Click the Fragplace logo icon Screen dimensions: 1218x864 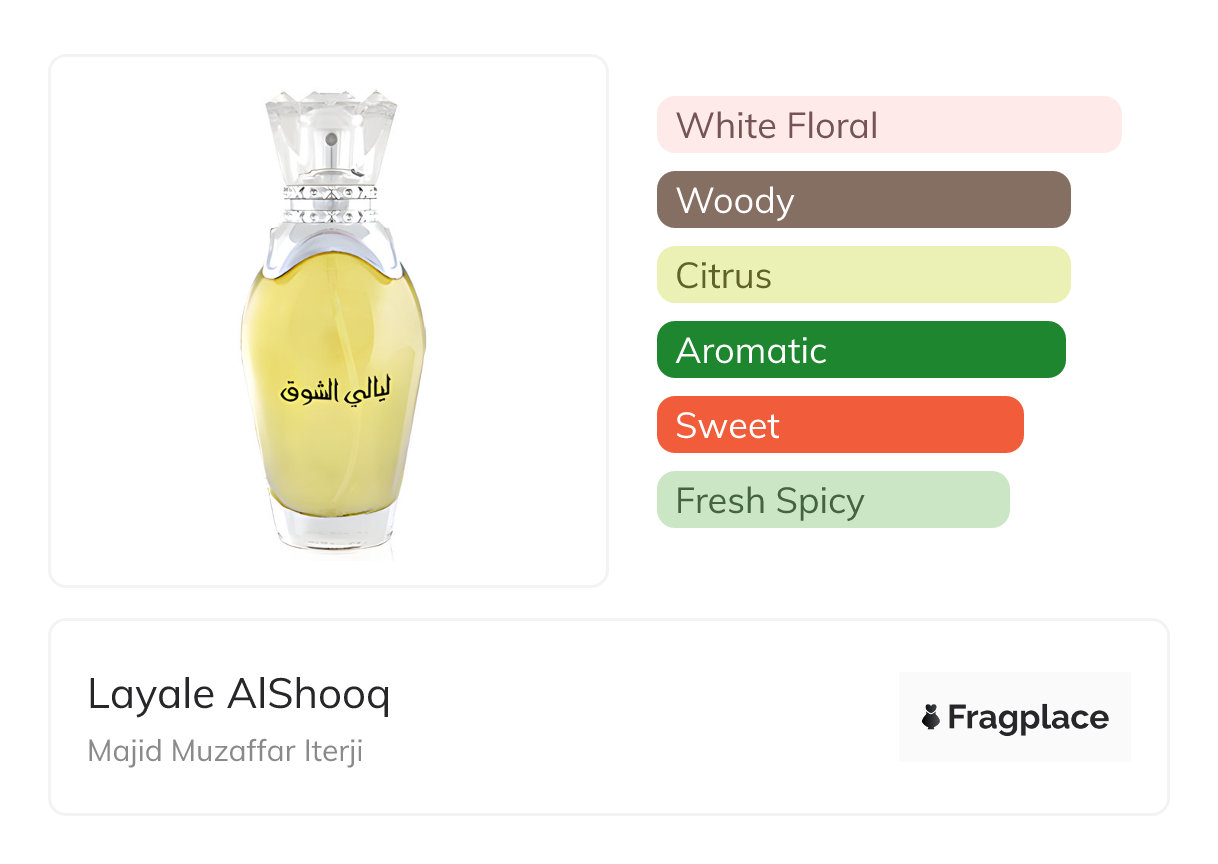click(931, 717)
